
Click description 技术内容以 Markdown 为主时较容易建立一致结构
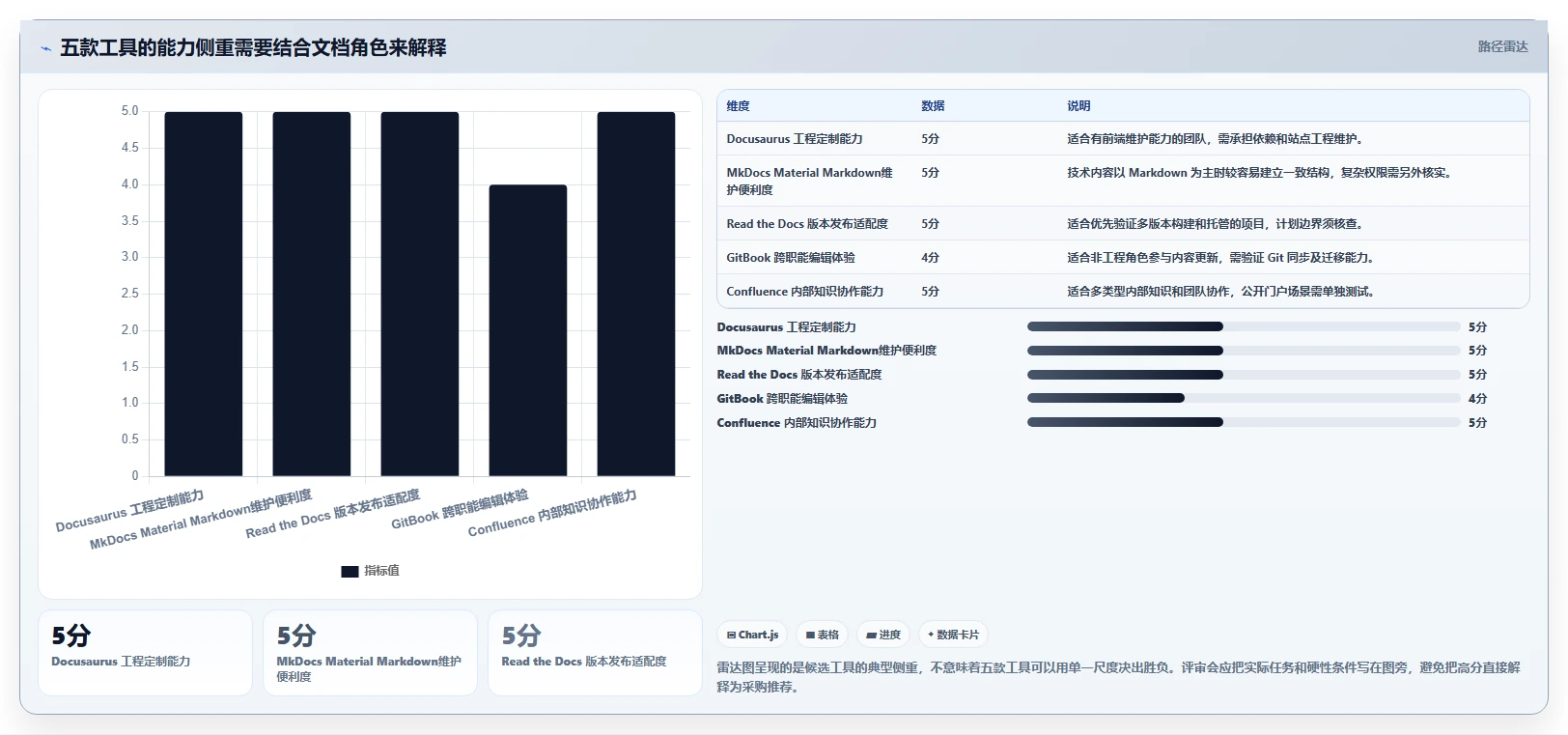pyautogui.click(x=1259, y=173)
